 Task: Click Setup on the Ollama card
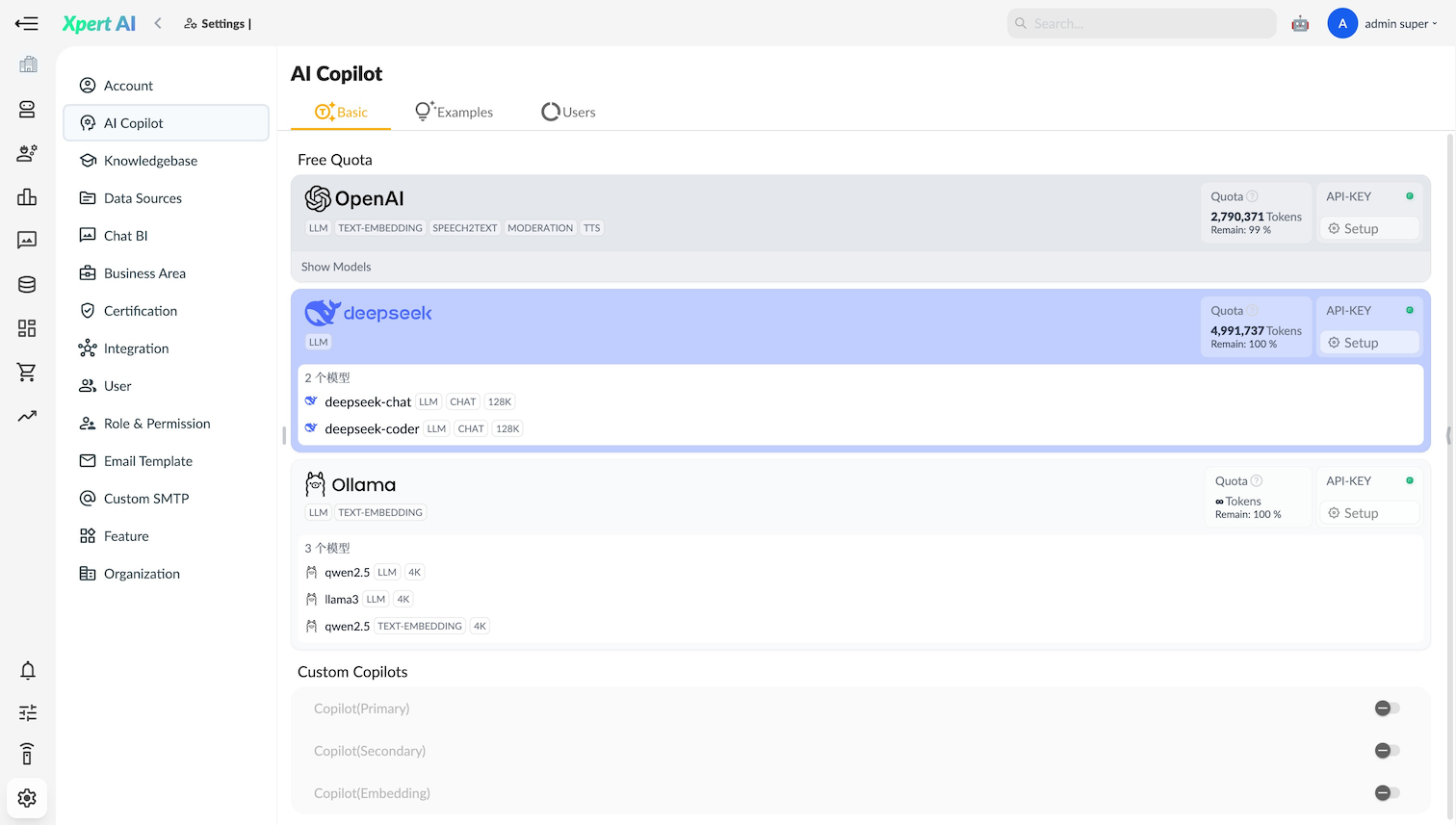tap(1368, 514)
